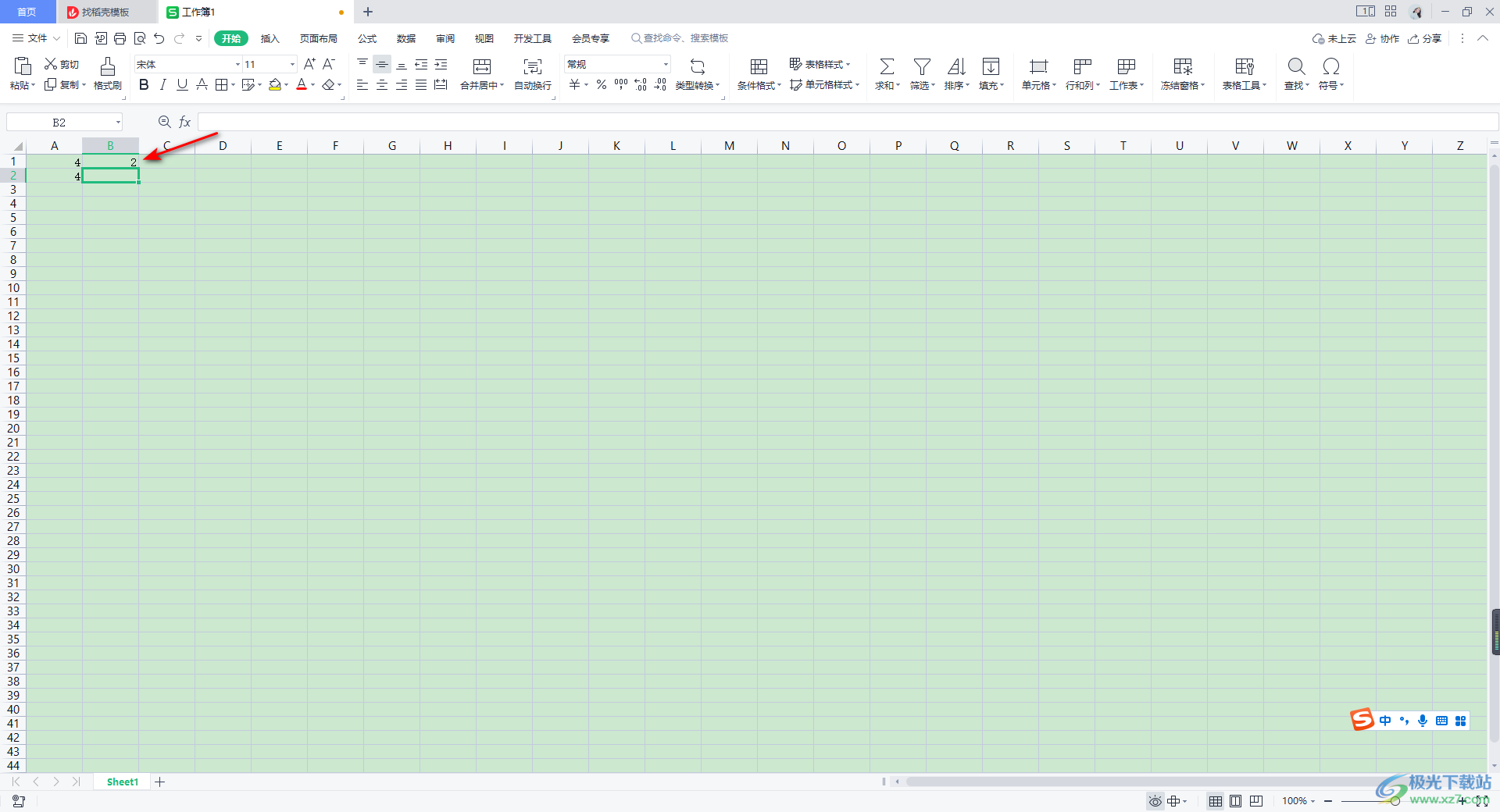Click the Freeze Panes 冻结窗格 icon
This screenshot has width=1500, height=812.
click(1183, 66)
